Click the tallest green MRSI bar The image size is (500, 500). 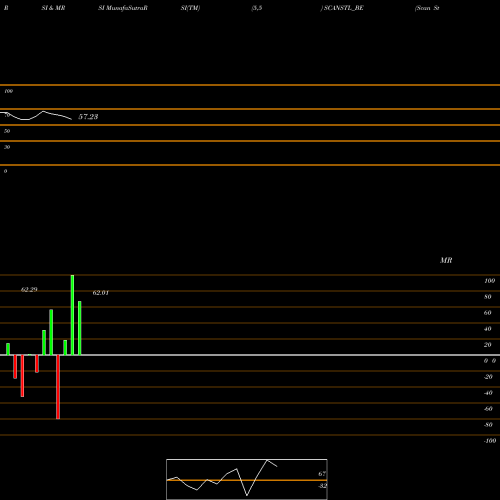pos(72,315)
